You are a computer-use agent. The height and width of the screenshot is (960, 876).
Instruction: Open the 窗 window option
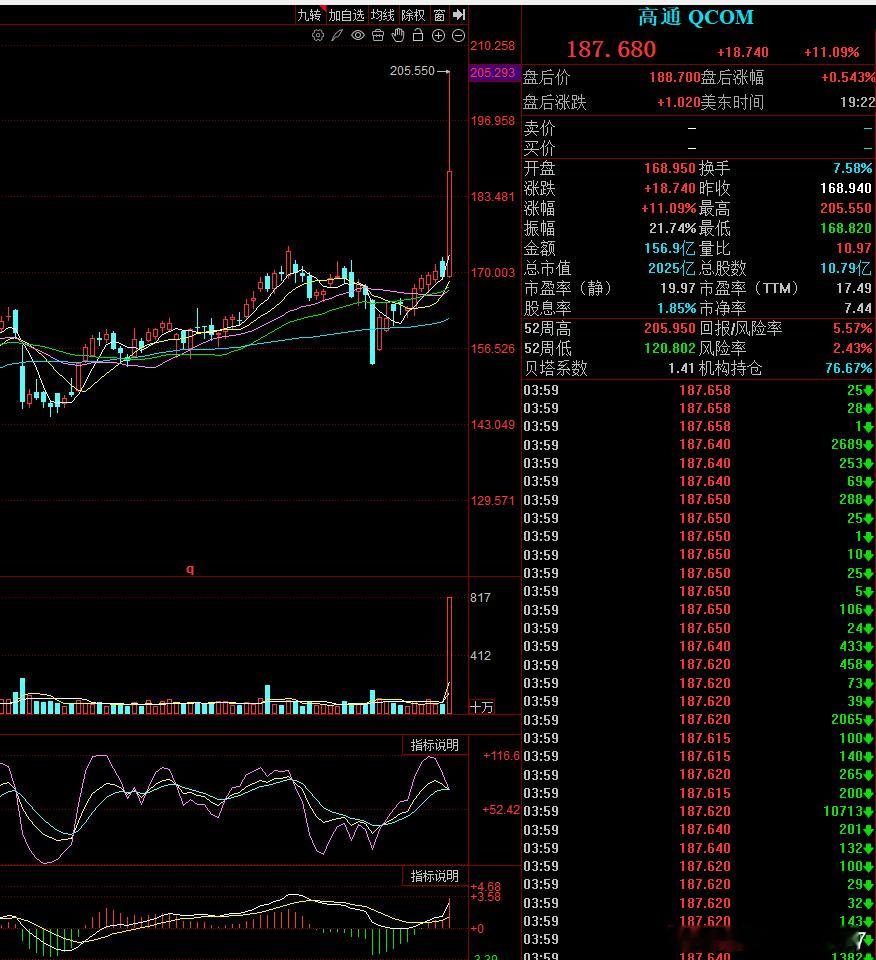click(x=440, y=15)
